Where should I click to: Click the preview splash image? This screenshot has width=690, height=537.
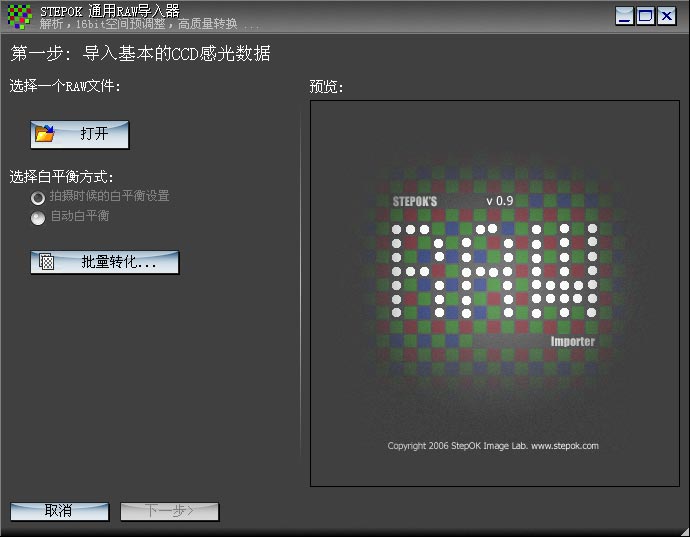click(x=495, y=294)
